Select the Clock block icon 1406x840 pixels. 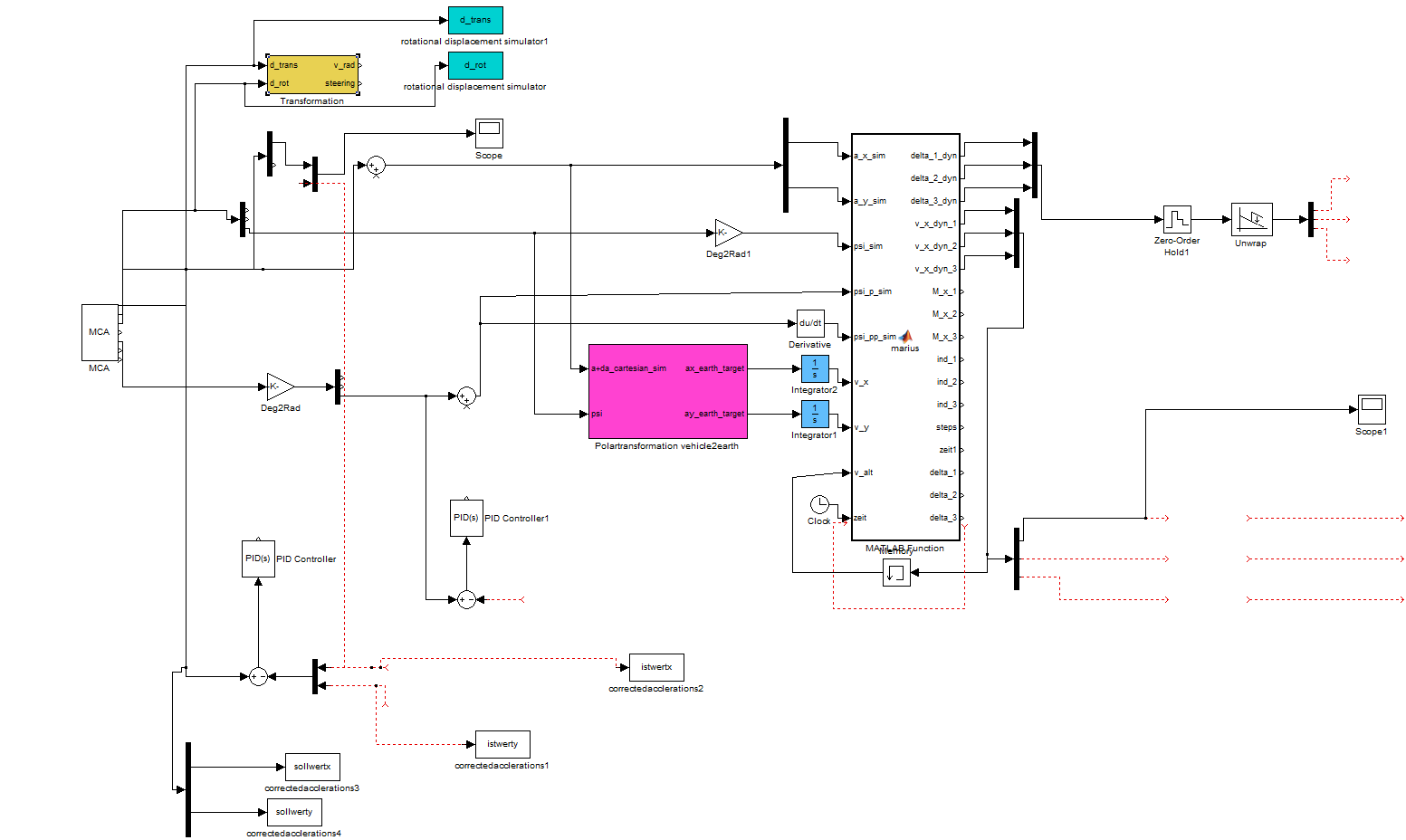[x=818, y=504]
